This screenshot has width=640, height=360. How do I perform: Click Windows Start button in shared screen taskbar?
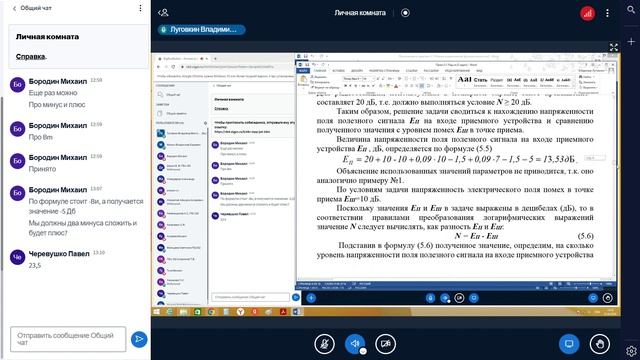(x=156, y=312)
